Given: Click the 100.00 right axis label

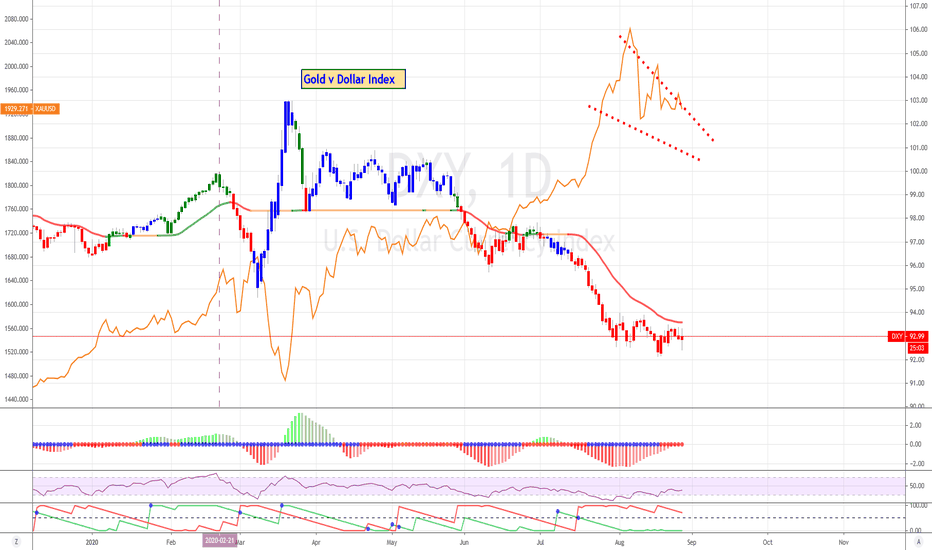Looking at the screenshot, I should (919, 171).
